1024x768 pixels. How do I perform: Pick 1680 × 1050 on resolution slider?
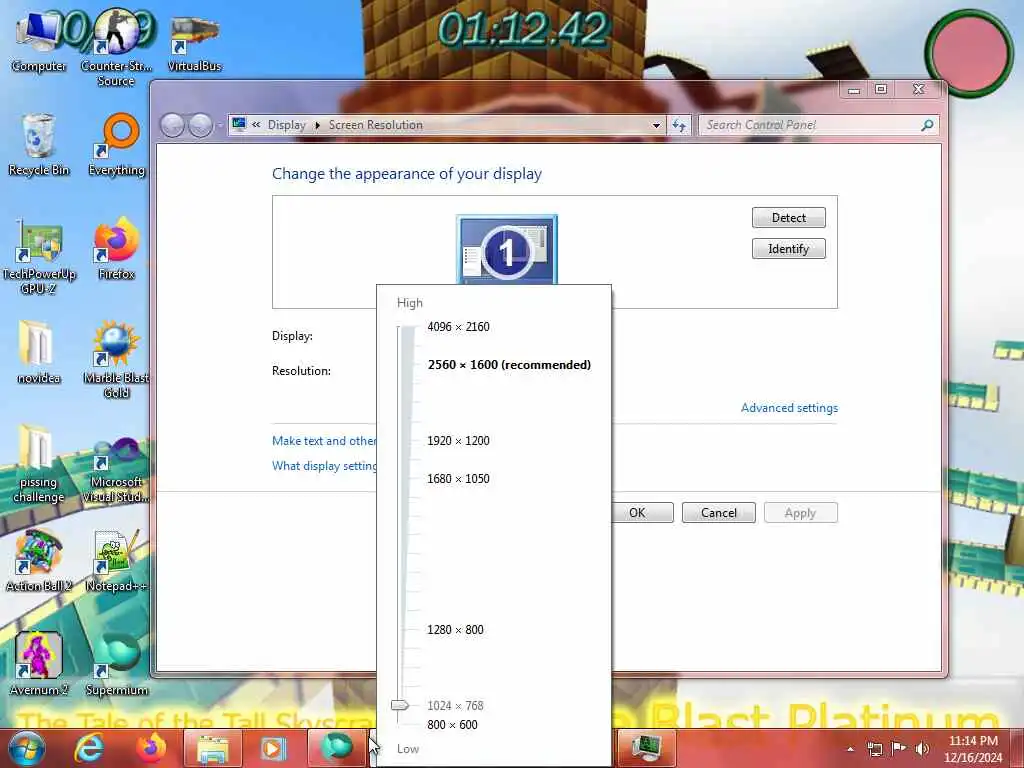(458, 479)
